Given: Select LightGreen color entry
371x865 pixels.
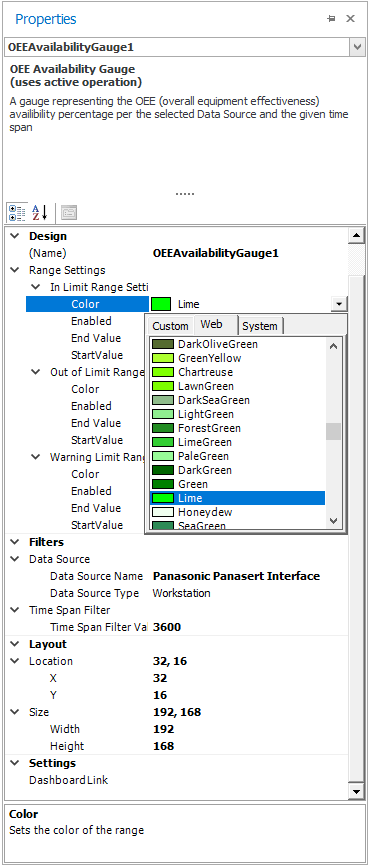Looking at the screenshot, I should (238, 414).
